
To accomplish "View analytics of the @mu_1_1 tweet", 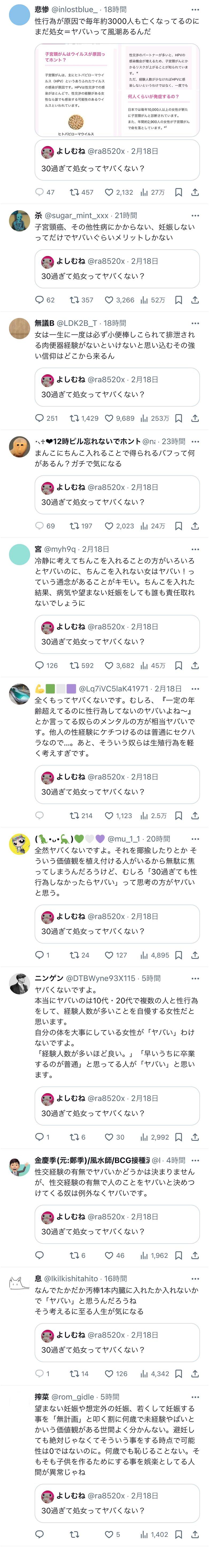I will 155,955.
